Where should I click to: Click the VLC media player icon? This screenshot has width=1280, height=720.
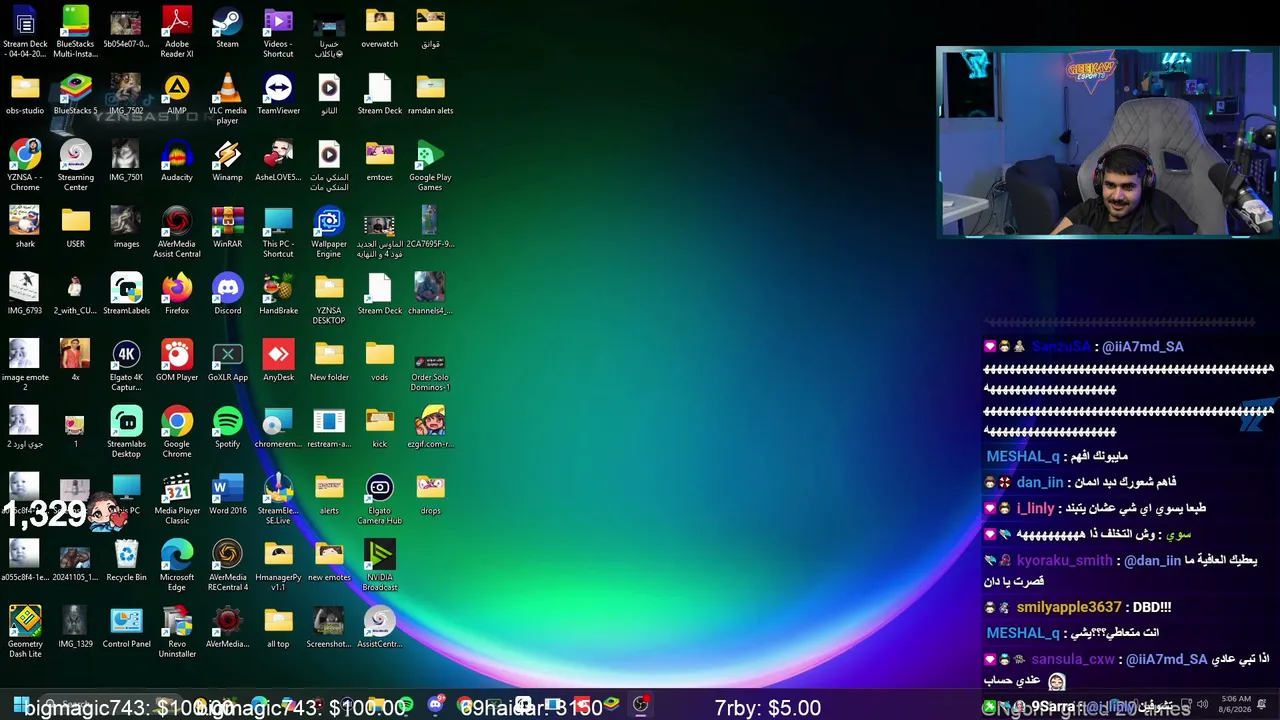pos(227,99)
